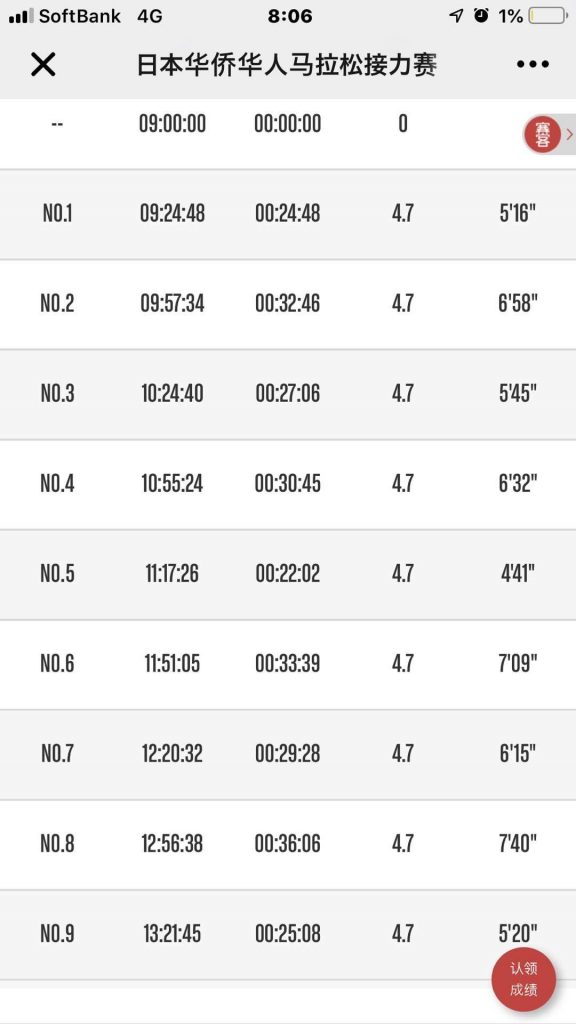576x1024 pixels.
Task: Expand the side tab arrow beside 赛客 badge
Action: click(569, 134)
